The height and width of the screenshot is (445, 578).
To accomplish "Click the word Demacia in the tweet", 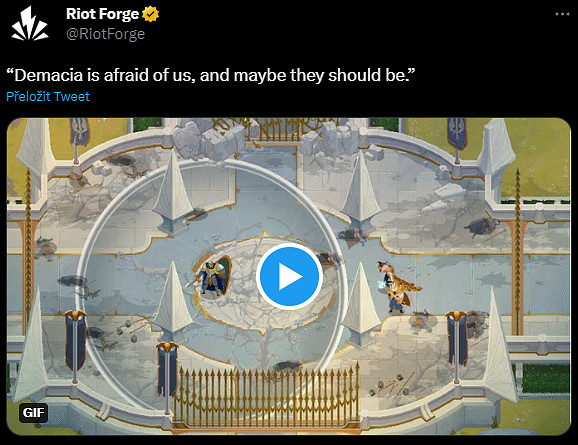I will (x=49, y=75).
